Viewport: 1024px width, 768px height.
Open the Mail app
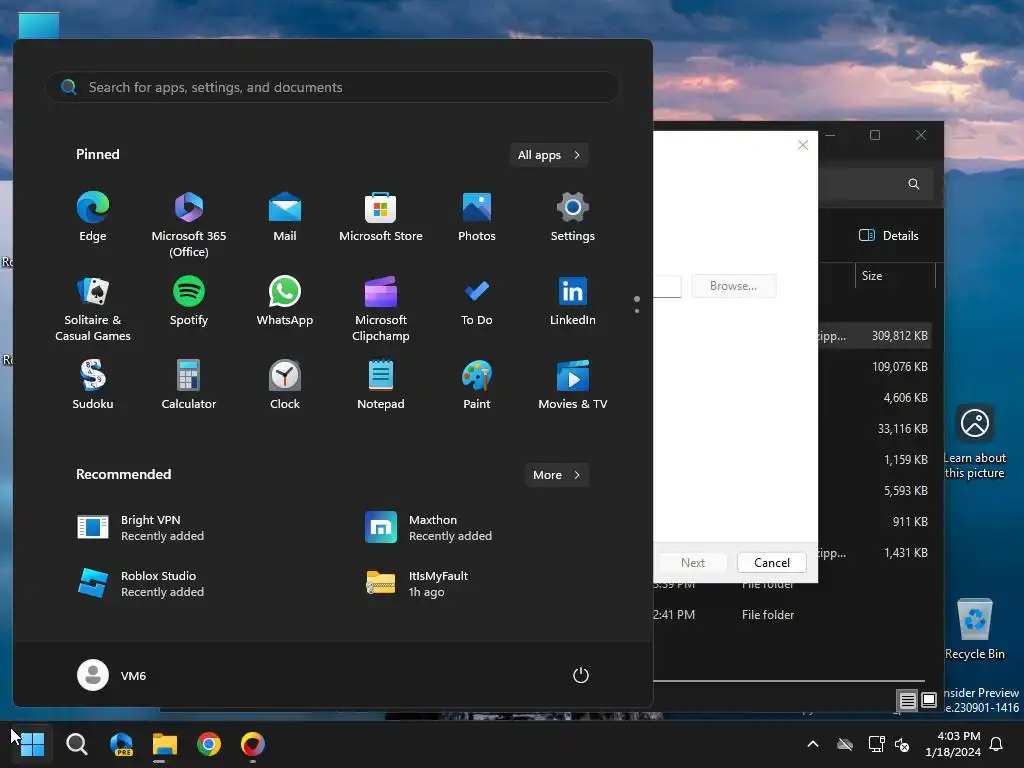click(x=285, y=217)
